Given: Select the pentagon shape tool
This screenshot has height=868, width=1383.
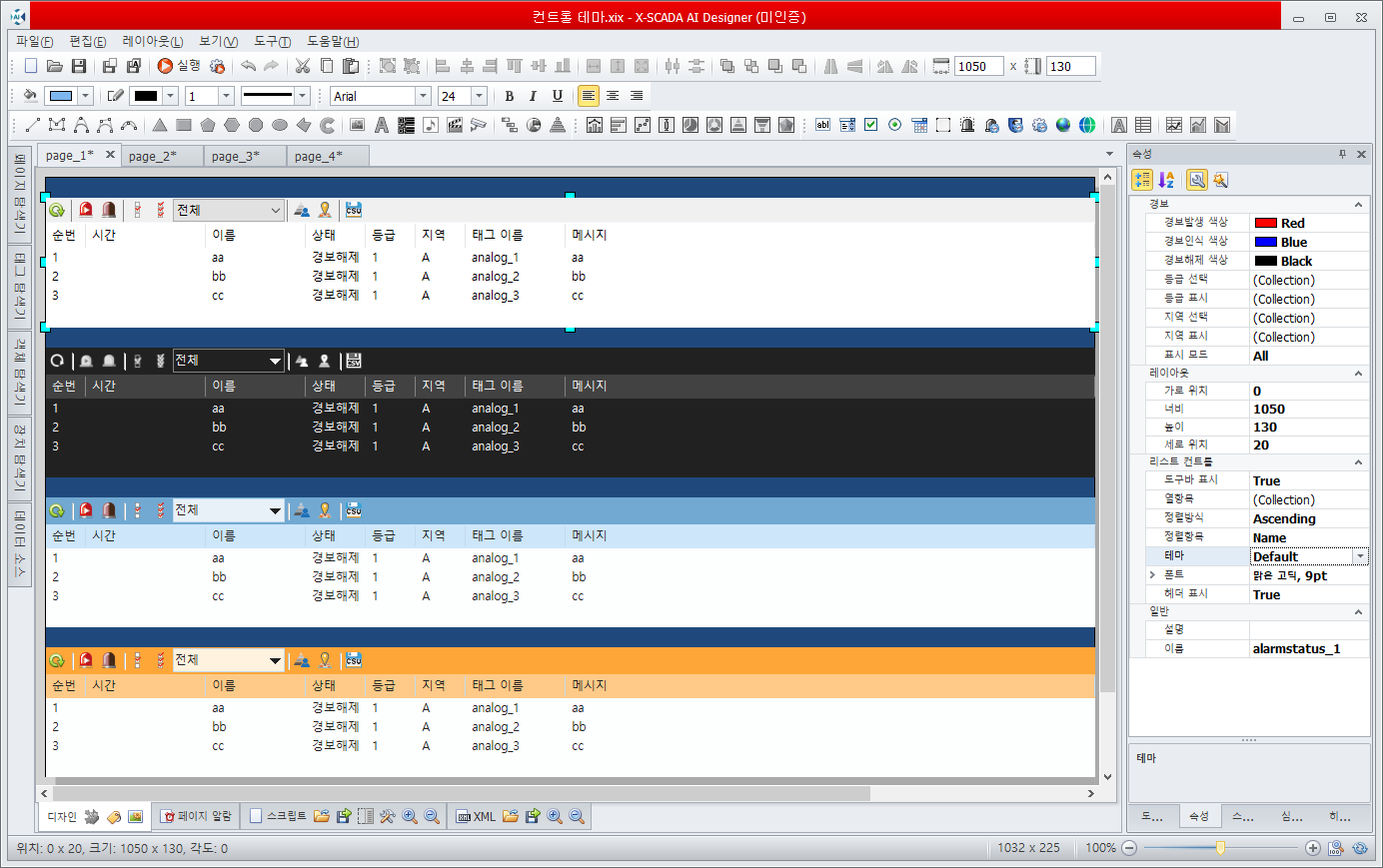Looking at the screenshot, I should tap(208, 125).
